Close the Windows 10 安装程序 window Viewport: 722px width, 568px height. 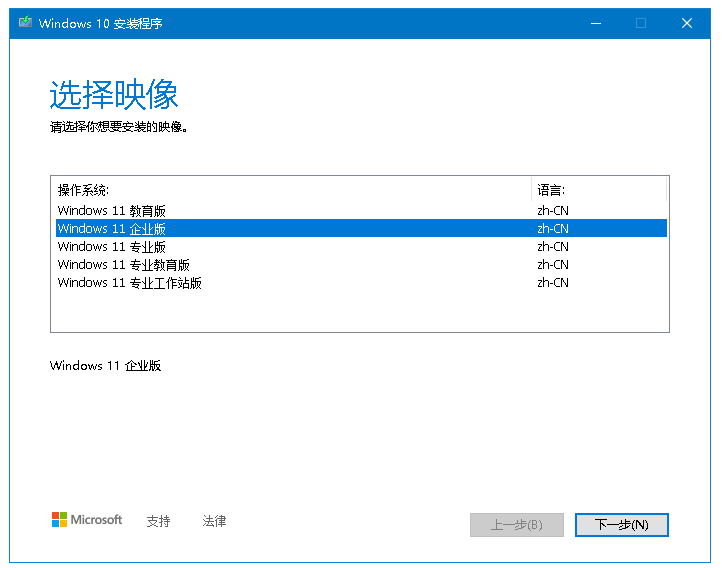point(687,23)
